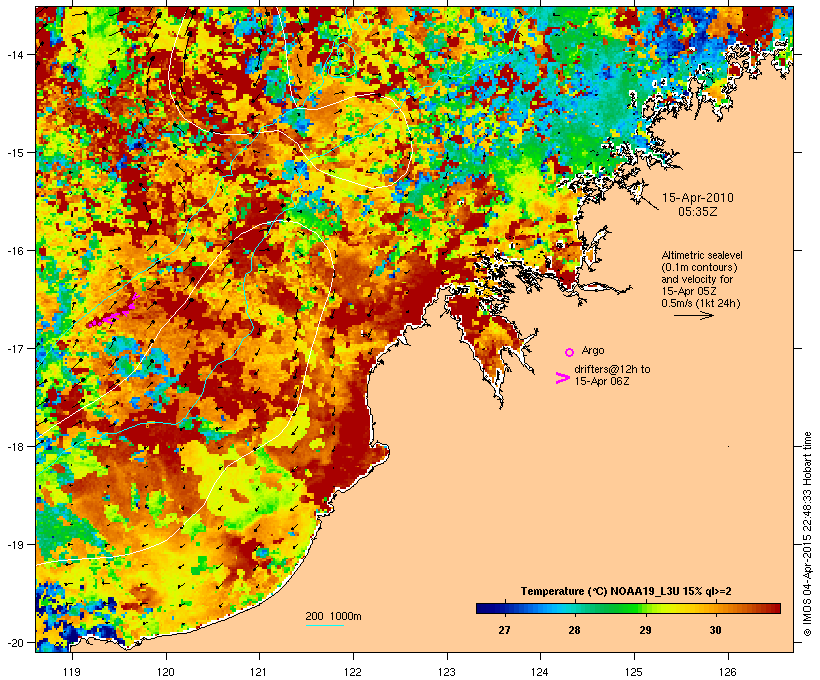Click the time label 05:35Z
Image resolution: width=820 pixels, height=680 pixels.
(698, 212)
